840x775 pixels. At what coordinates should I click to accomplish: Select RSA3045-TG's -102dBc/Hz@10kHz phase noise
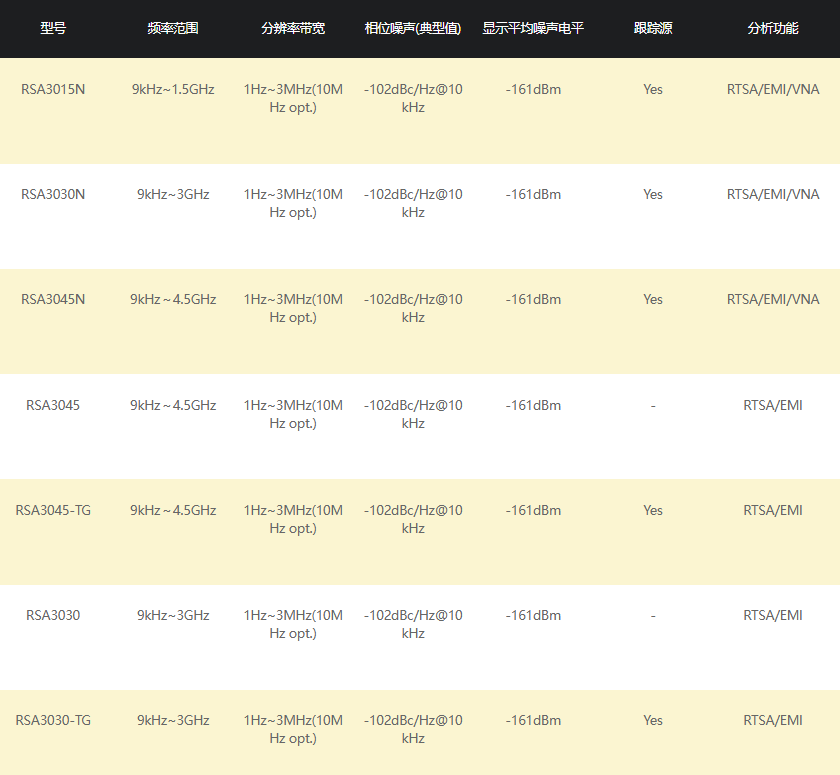click(413, 520)
